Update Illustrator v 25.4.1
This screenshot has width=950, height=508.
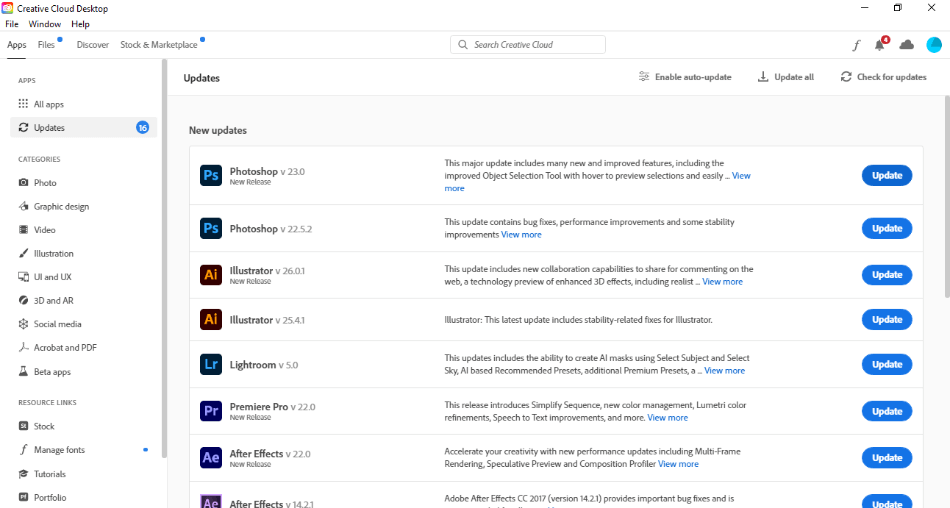point(887,319)
